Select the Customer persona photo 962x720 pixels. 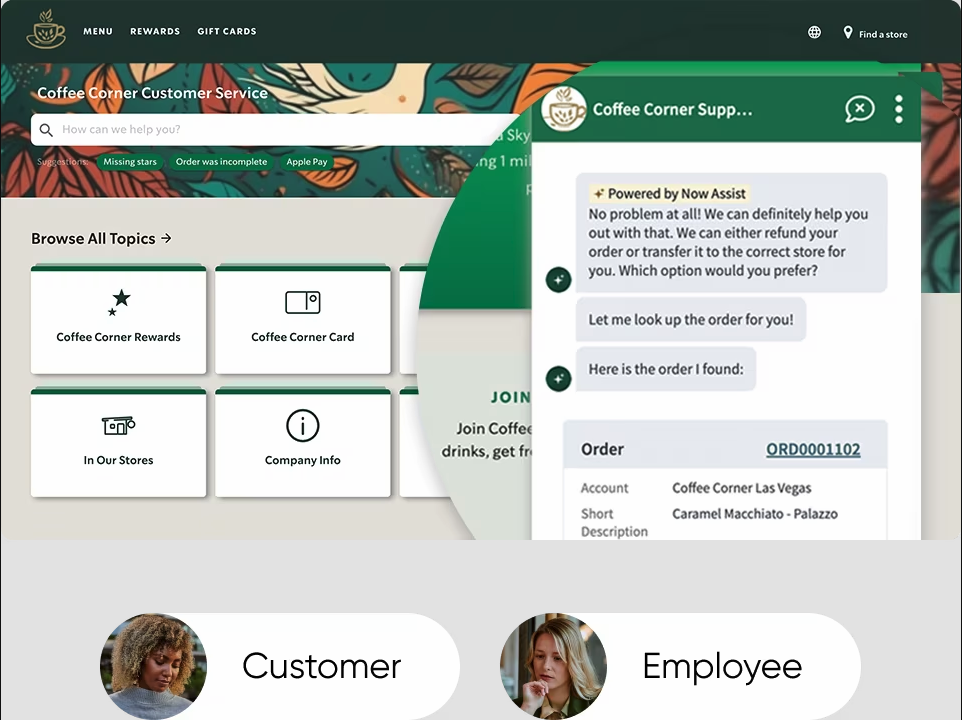tap(153, 666)
